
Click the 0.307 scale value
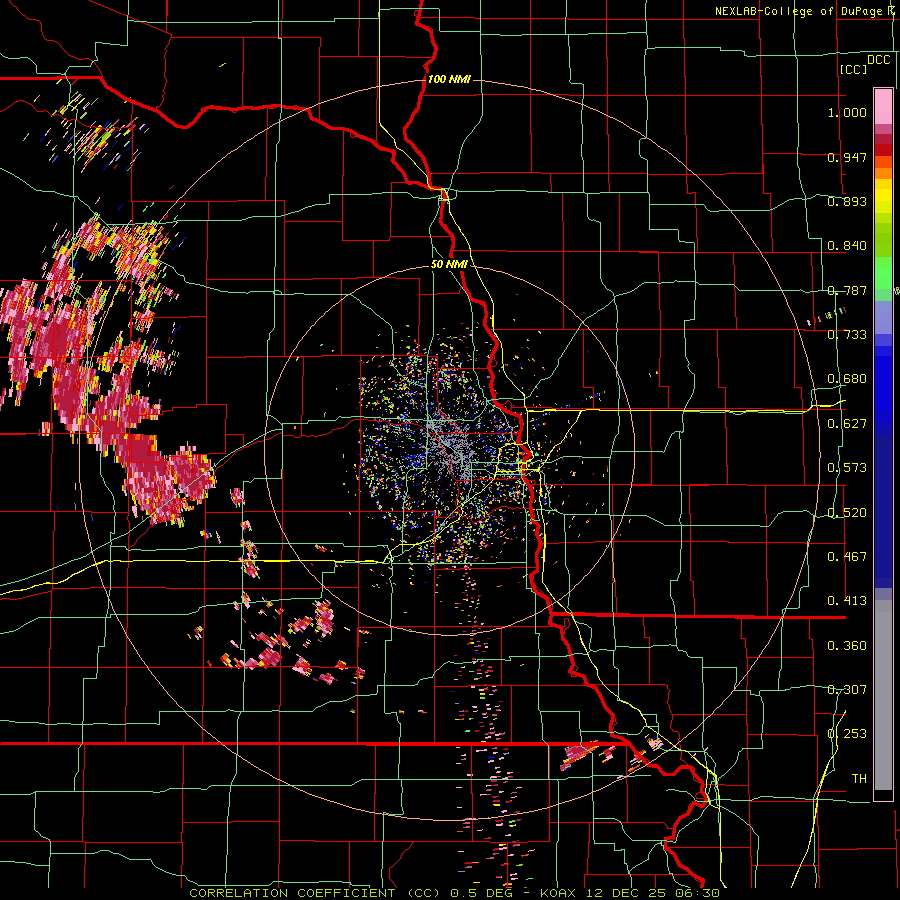pos(847,689)
